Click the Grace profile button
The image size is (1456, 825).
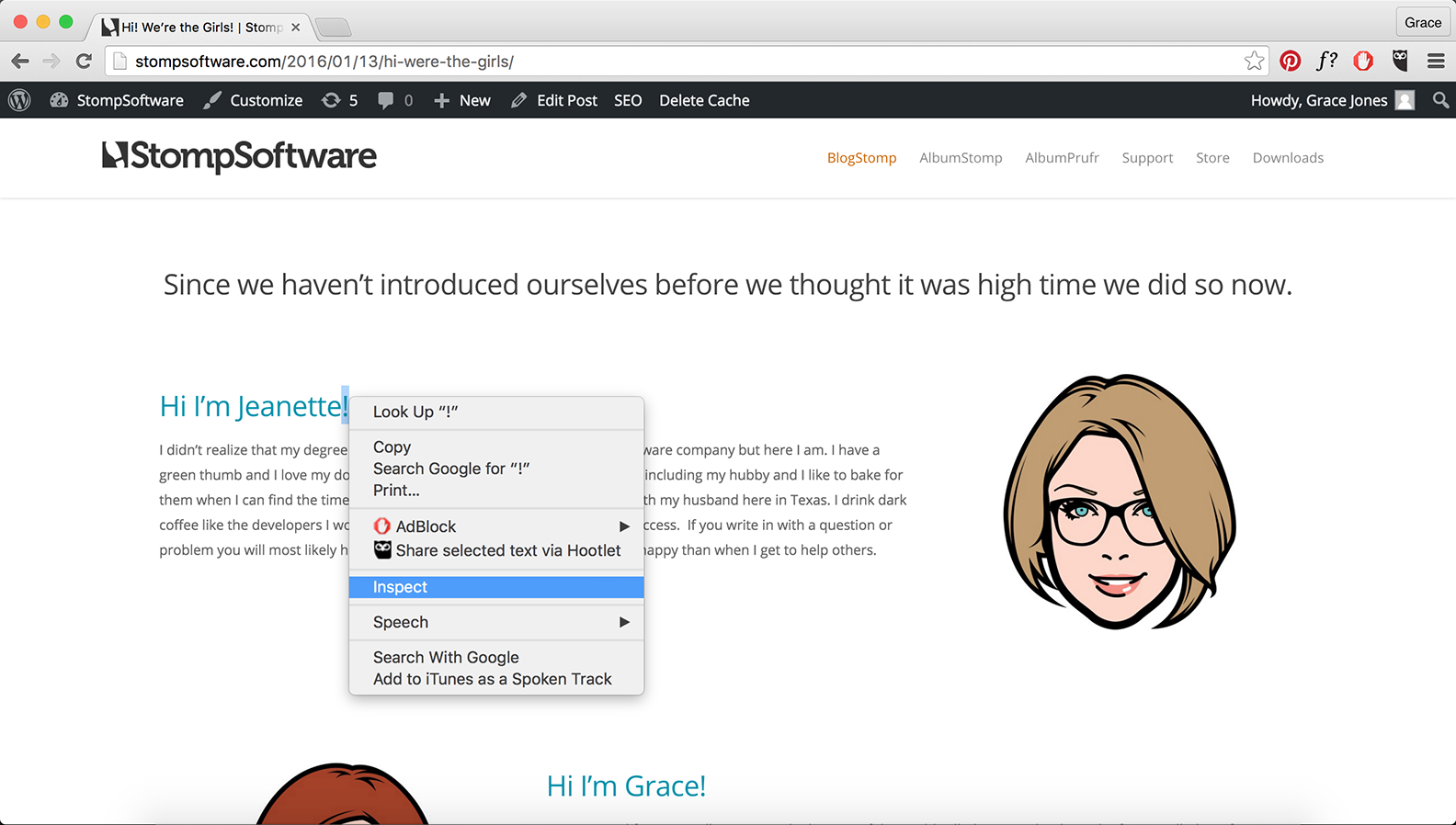click(x=1422, y=22)
